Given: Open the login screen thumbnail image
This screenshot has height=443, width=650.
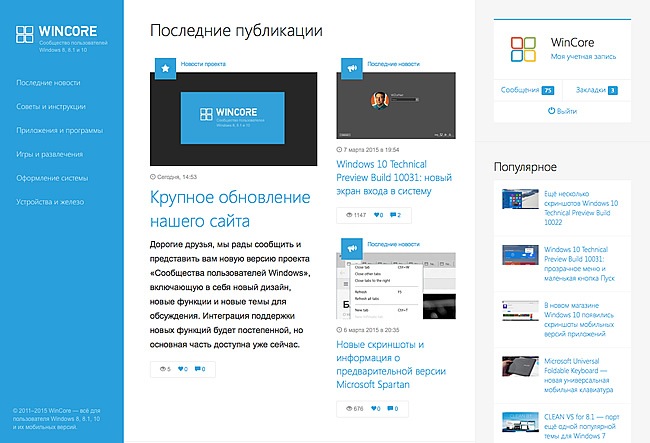Looking at the screenshot, I should pyautogui.click(x=396, y=105).
